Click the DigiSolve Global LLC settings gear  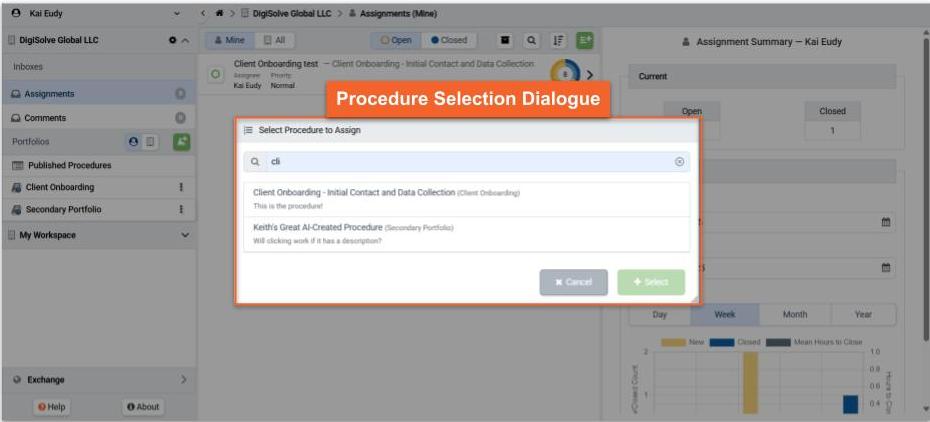pos(172,40)
